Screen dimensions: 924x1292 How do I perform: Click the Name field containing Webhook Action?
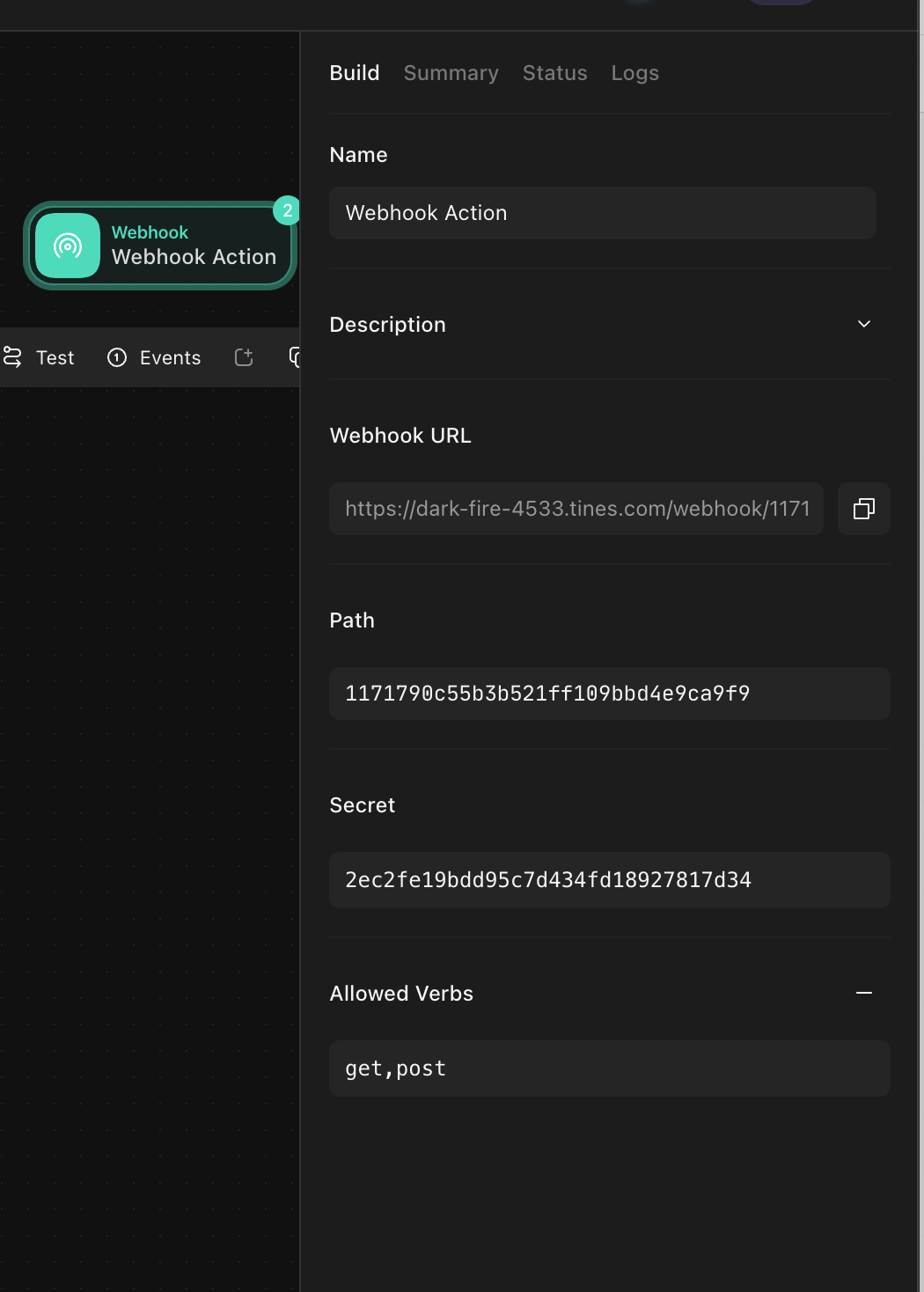pyautogui.click(x=602, y=213)
